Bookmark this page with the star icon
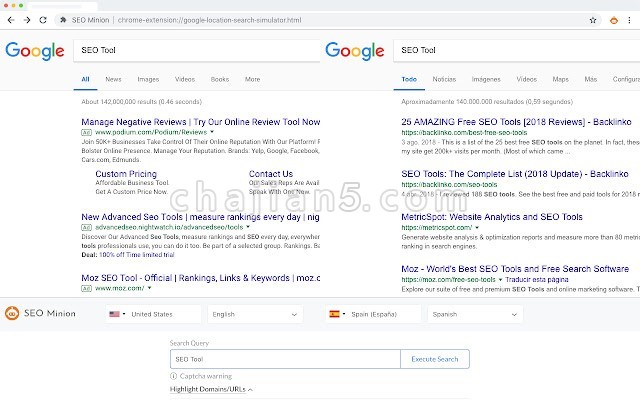This screenshot has height=400, width=640. pos(593,20)
